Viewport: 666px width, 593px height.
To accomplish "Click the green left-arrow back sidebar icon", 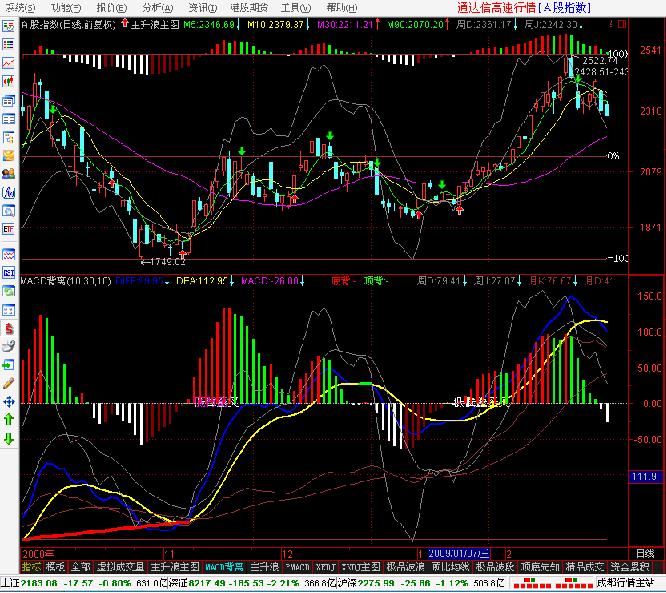I will [x=8, y=365].
